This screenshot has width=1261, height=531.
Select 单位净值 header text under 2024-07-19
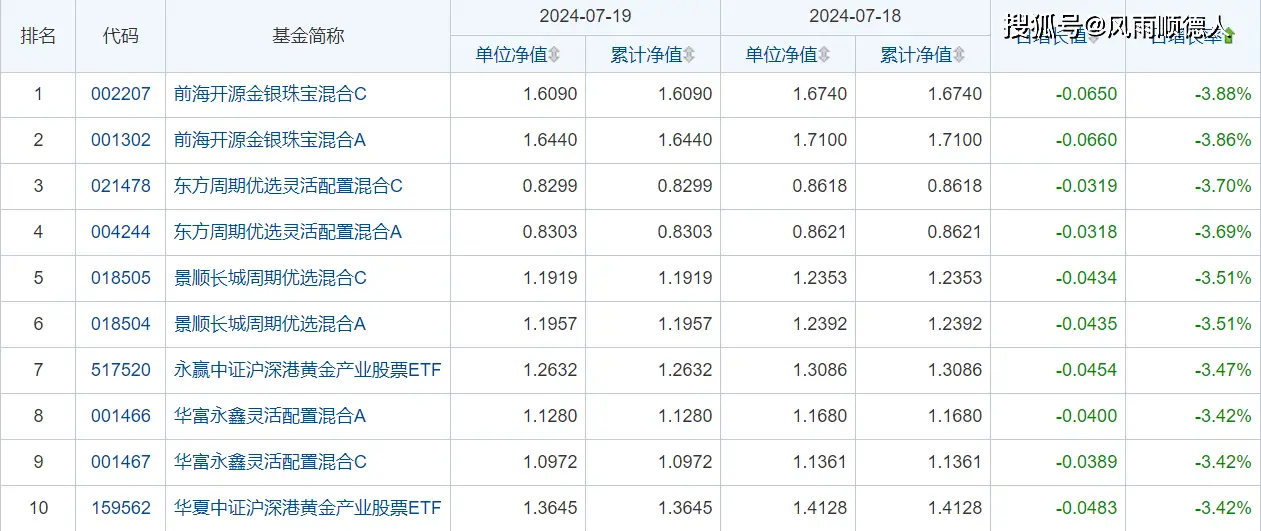(511, 55)
